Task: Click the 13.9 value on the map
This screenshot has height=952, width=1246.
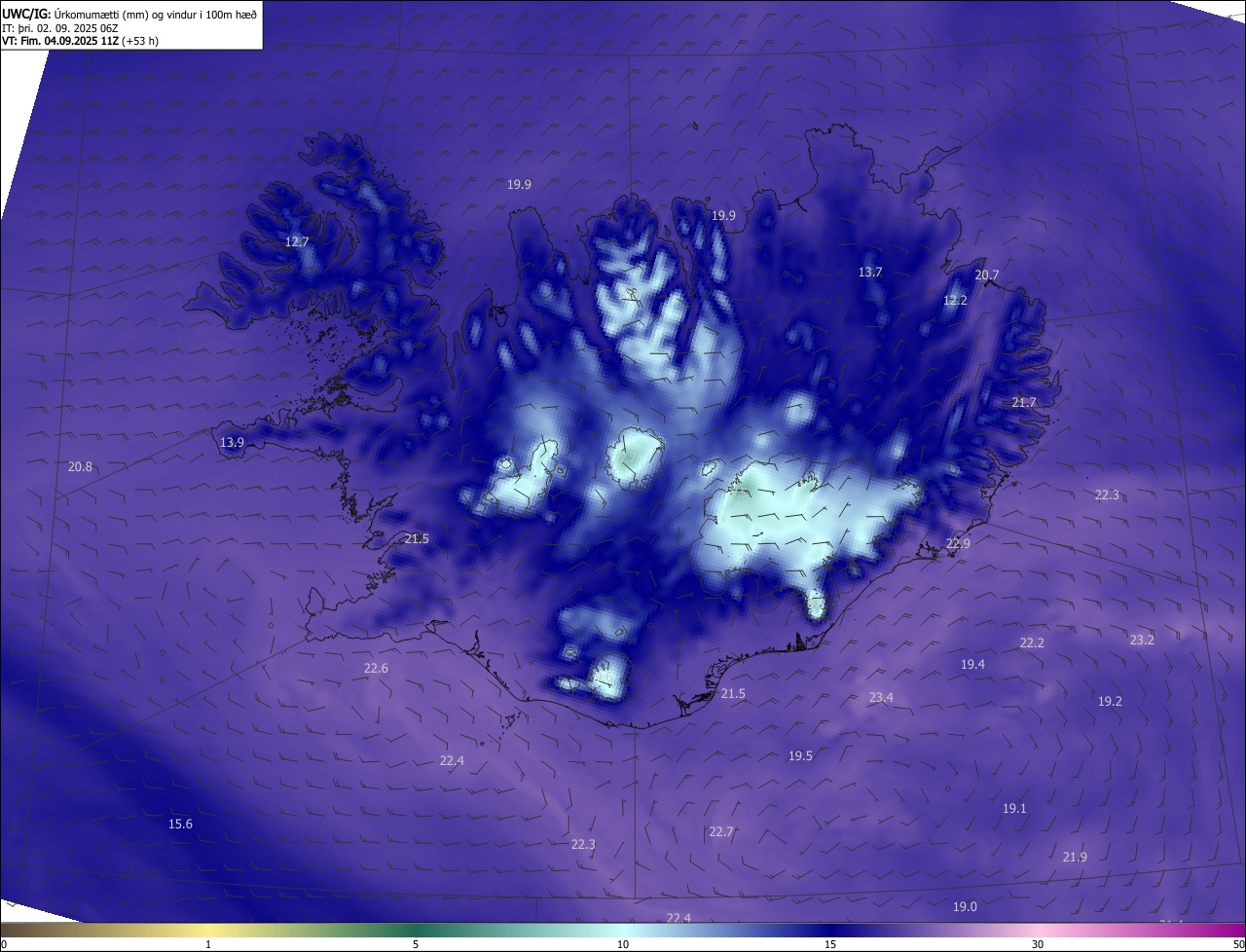Action: point(232,443)
